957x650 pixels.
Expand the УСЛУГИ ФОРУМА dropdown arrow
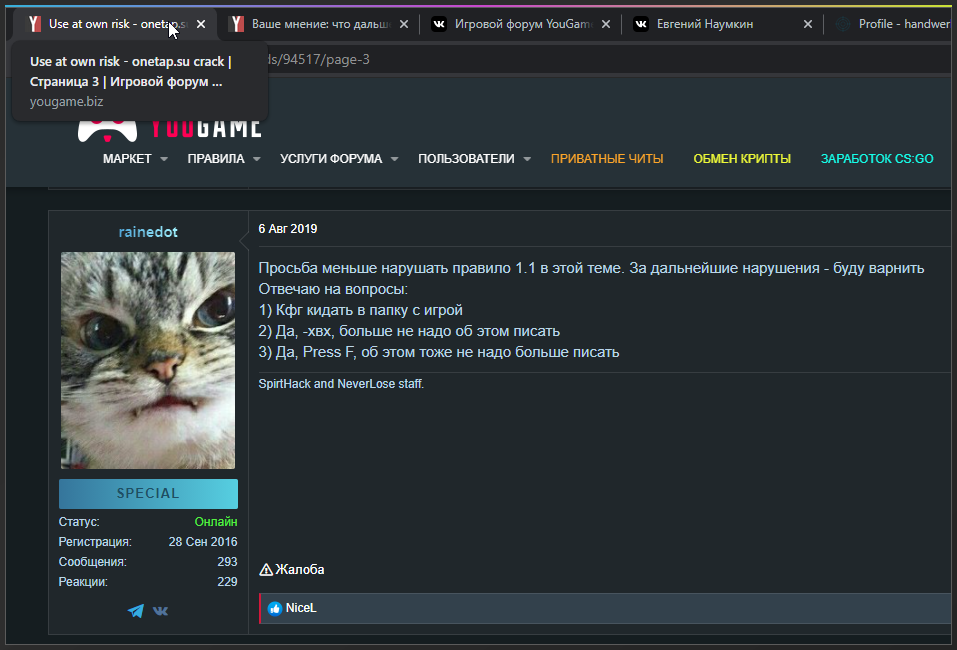[x=394, y=159]
